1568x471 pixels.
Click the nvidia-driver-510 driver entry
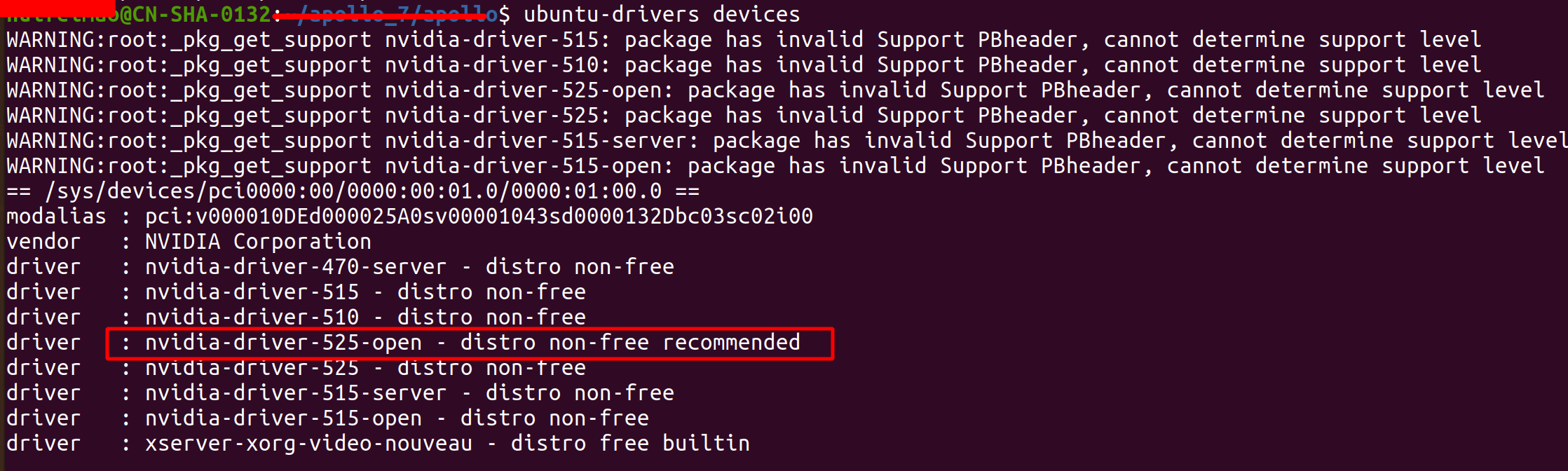coord(296,318)
